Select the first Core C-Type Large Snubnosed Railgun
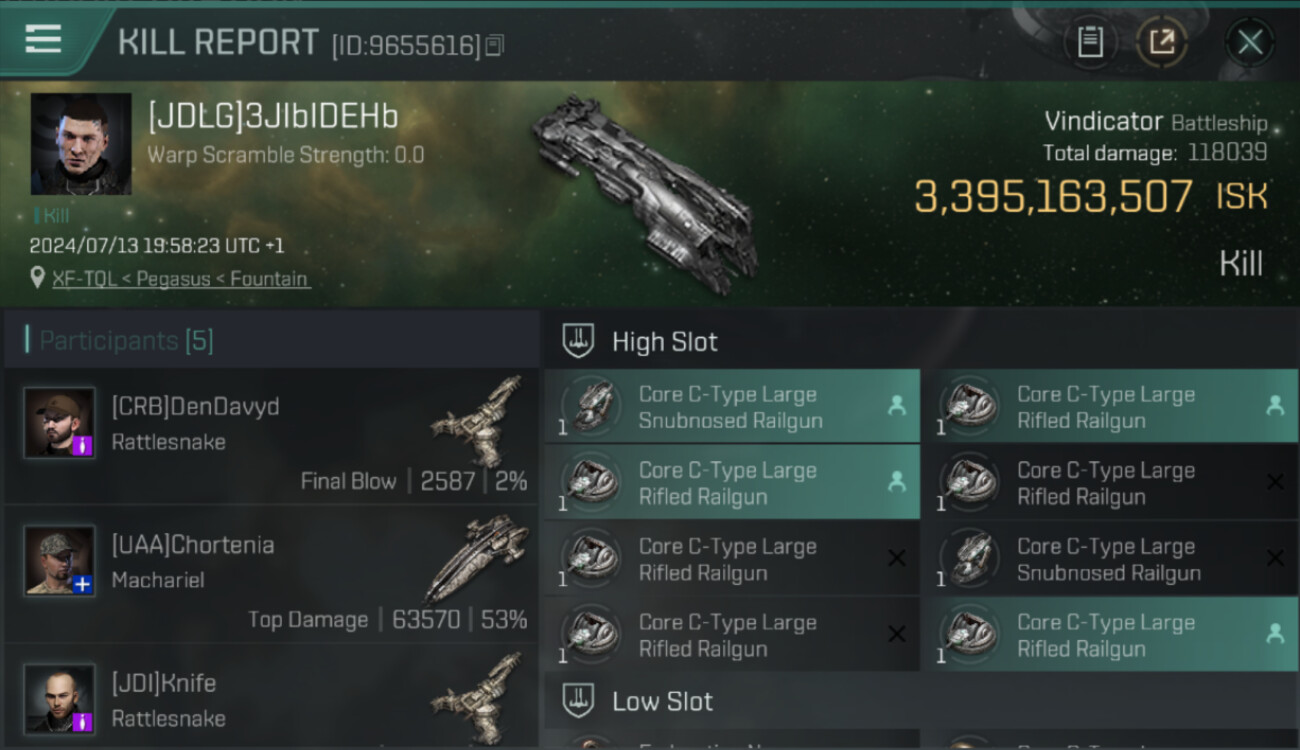Screen dimensions: 1300x750 tap(732, 407)
